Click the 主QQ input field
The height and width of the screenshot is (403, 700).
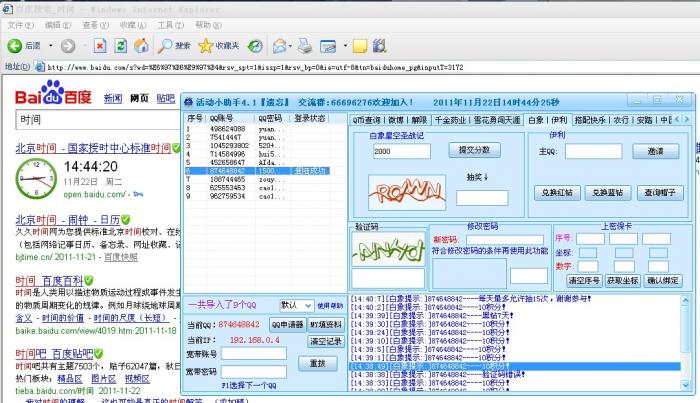click(x=593, y=151)
